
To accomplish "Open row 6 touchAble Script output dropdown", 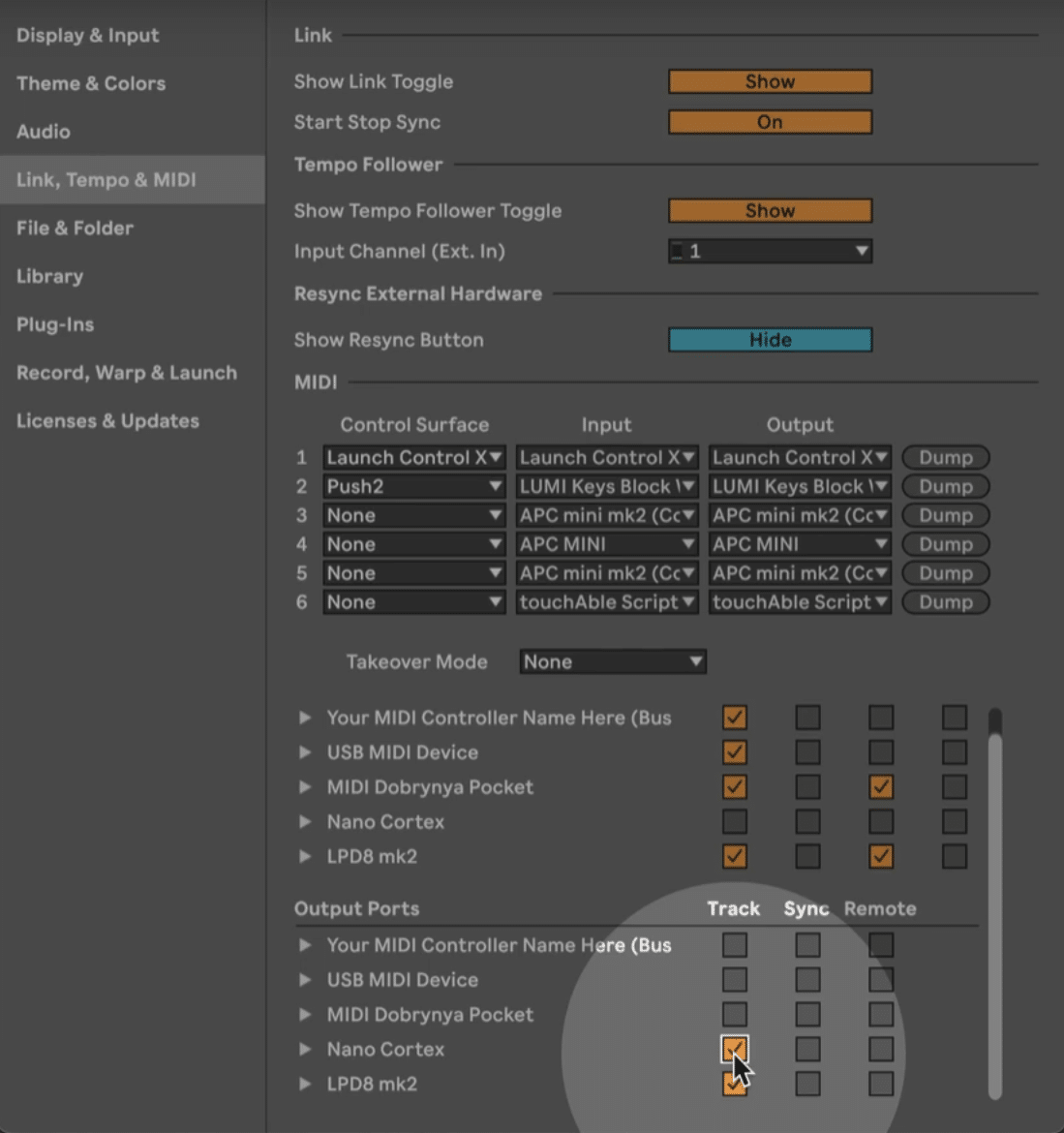I will (800, 602).
